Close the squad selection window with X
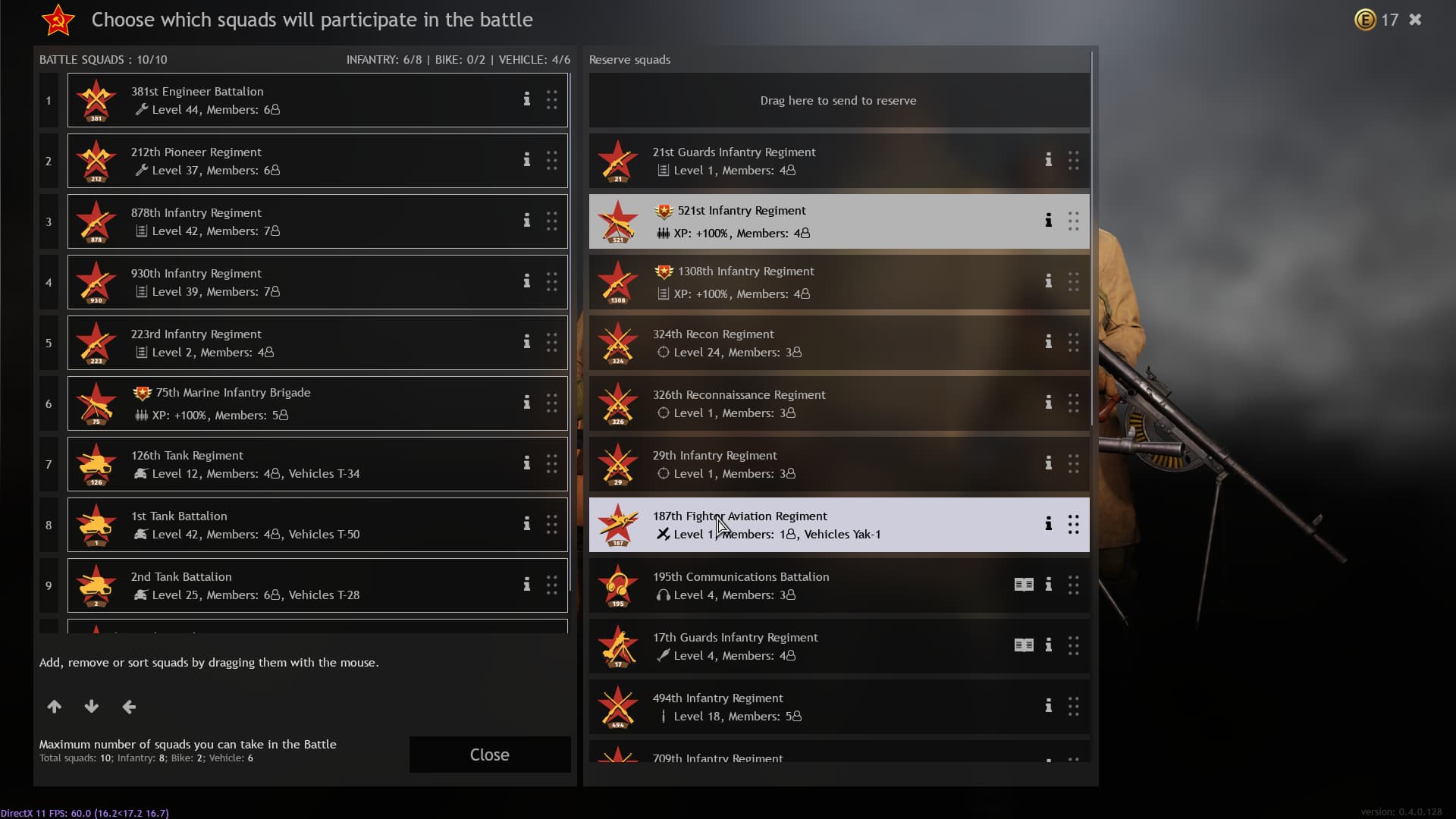1456x819 pixels. click(x=1415, y=20)
